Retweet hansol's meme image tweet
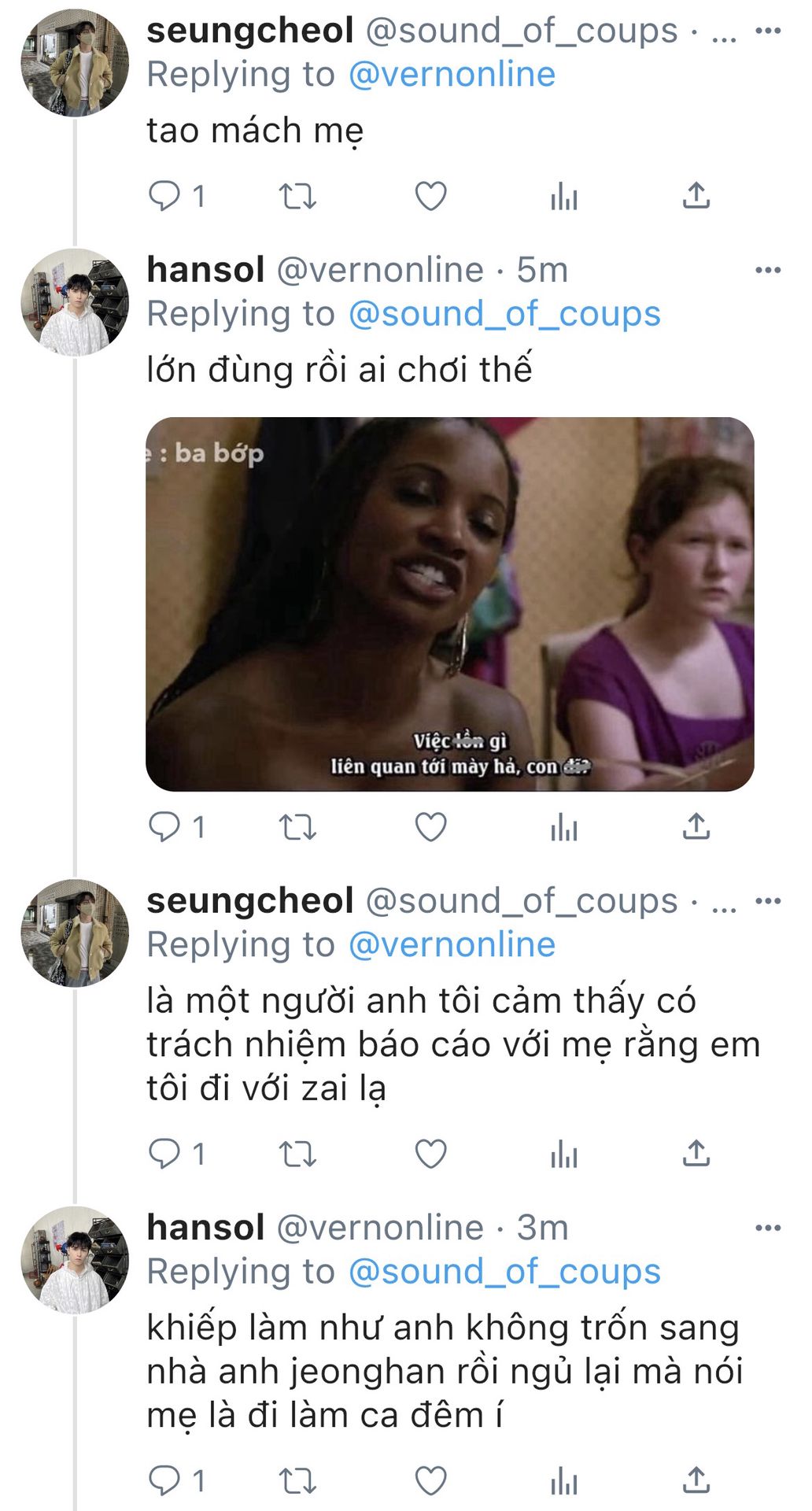 point(298,827)
